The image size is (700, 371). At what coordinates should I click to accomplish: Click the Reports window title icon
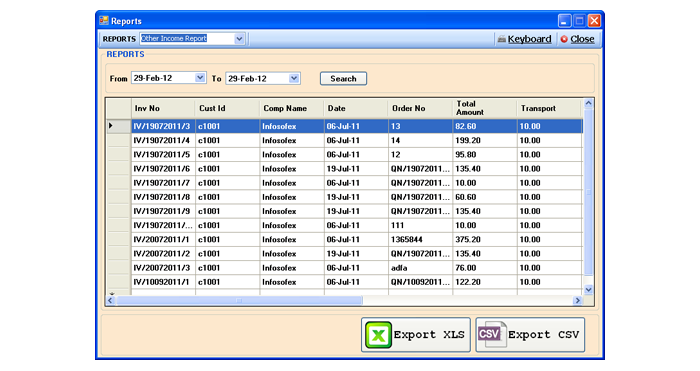point(104,21)
